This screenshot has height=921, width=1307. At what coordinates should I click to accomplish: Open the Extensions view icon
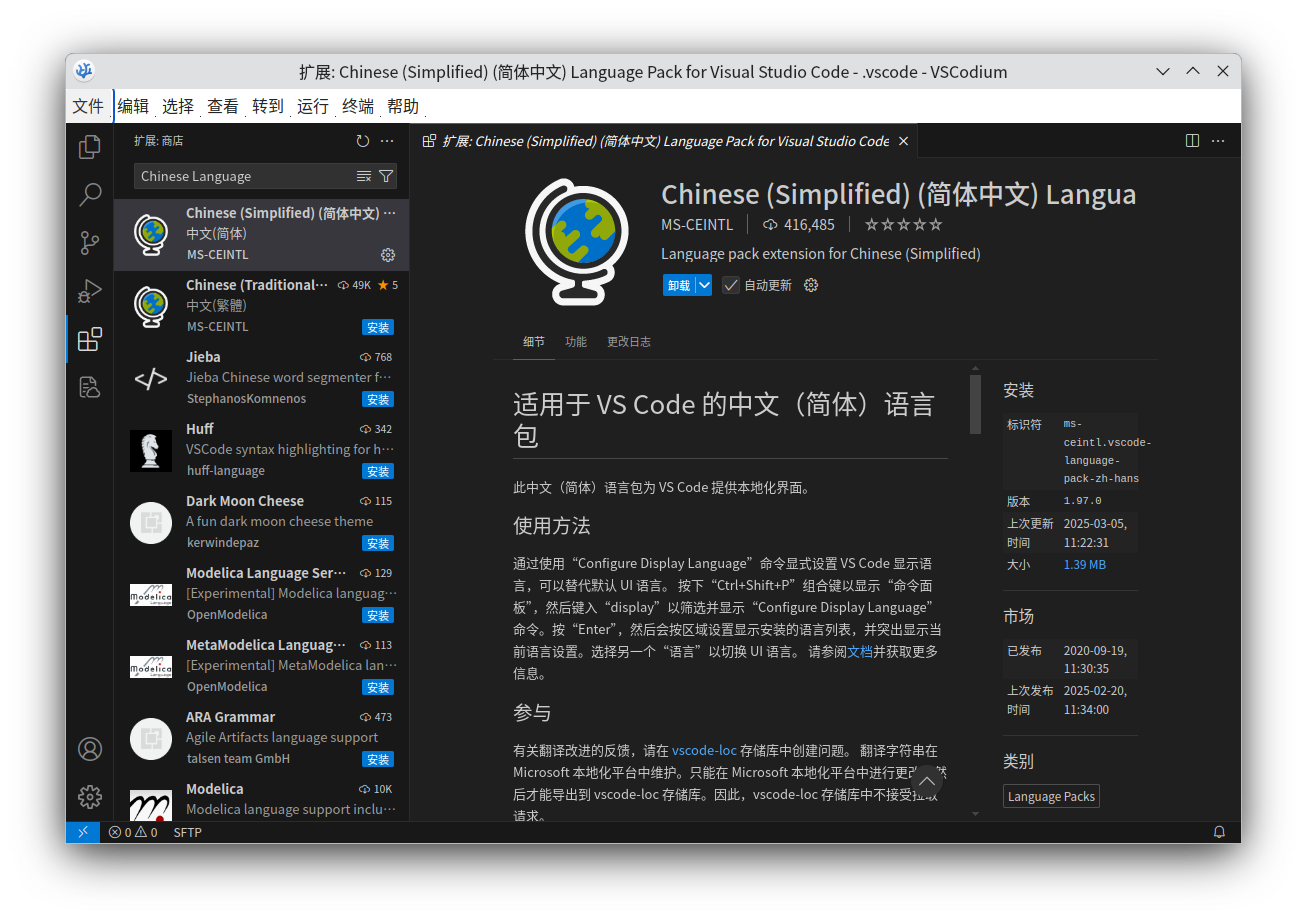tap(90, 339)
